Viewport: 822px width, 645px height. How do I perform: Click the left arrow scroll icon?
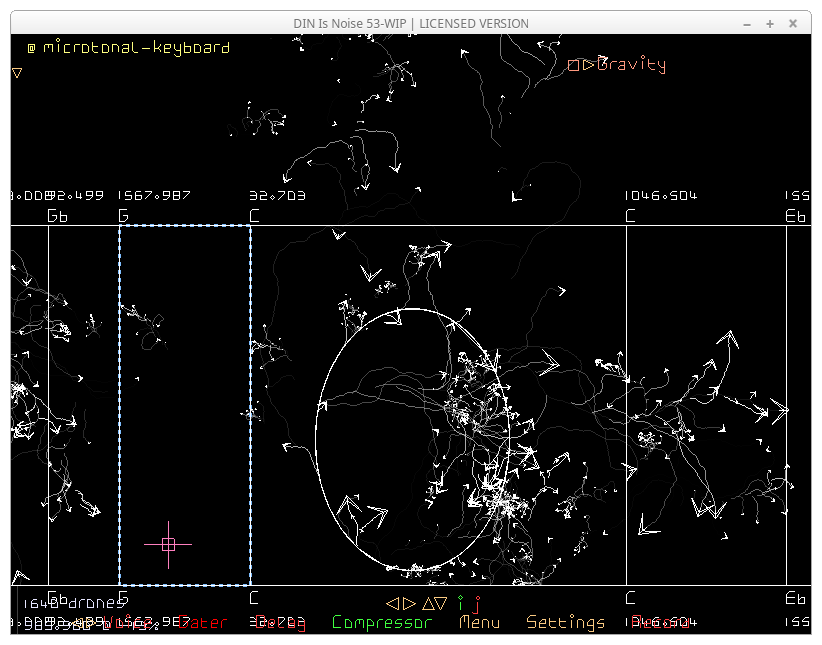click(x=393, y=603)
